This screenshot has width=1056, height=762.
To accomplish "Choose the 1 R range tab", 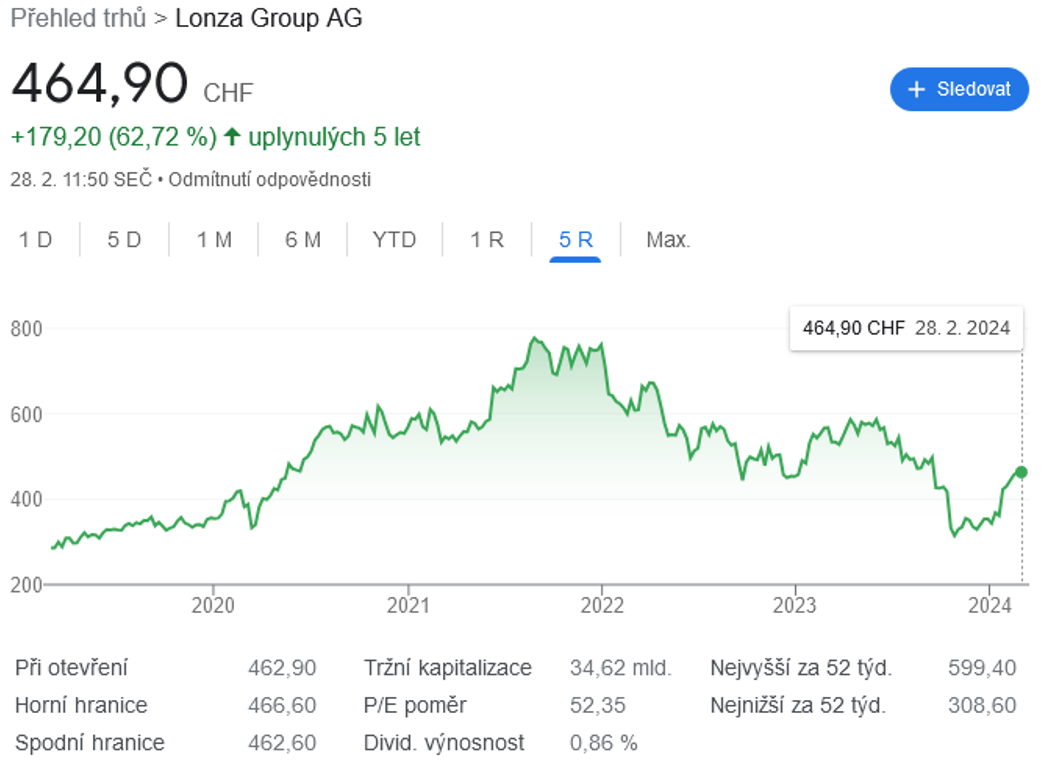I will pos(487,240).
